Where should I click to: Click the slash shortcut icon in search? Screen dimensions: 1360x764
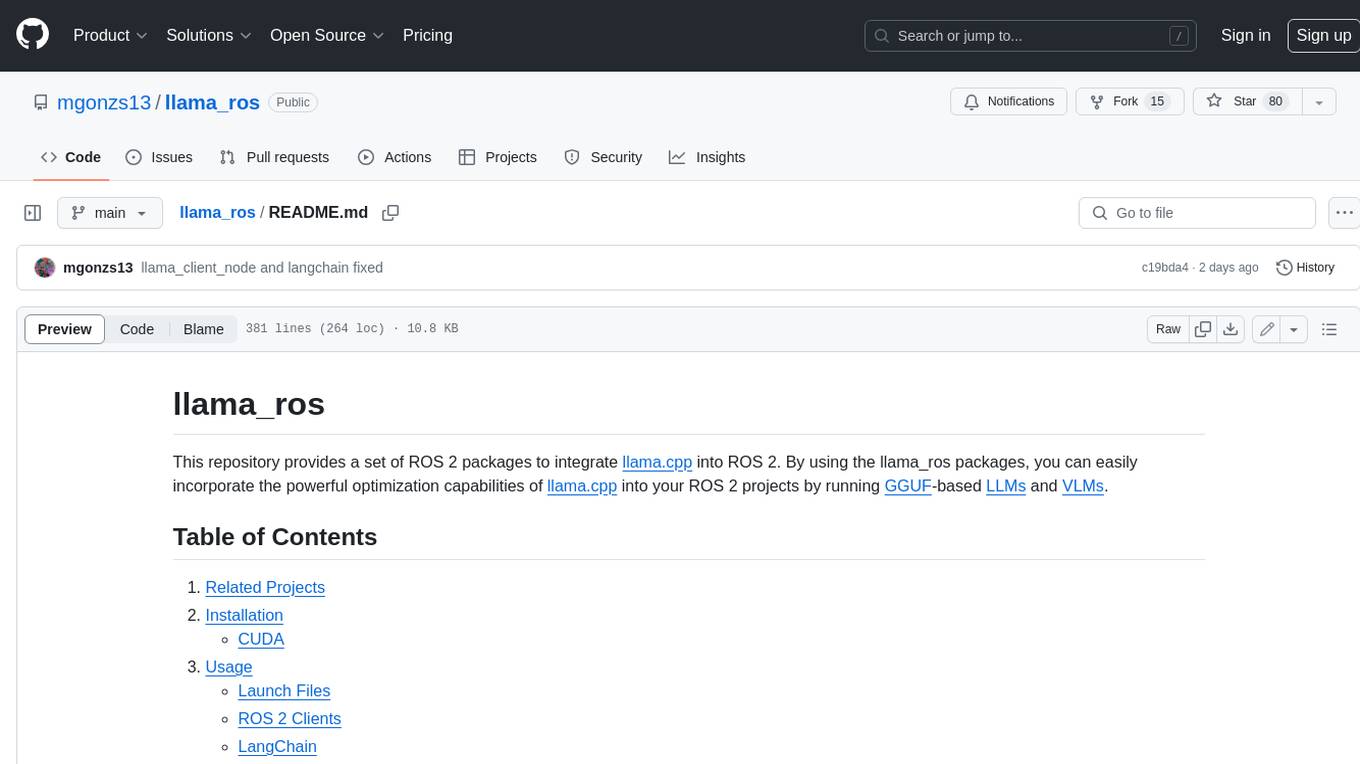point(1179,36)
